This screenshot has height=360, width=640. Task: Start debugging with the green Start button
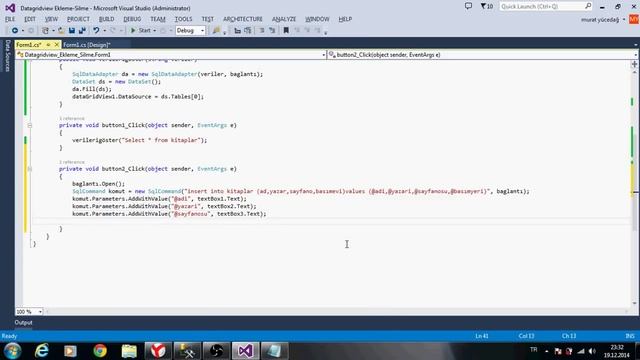coord(141,31)
